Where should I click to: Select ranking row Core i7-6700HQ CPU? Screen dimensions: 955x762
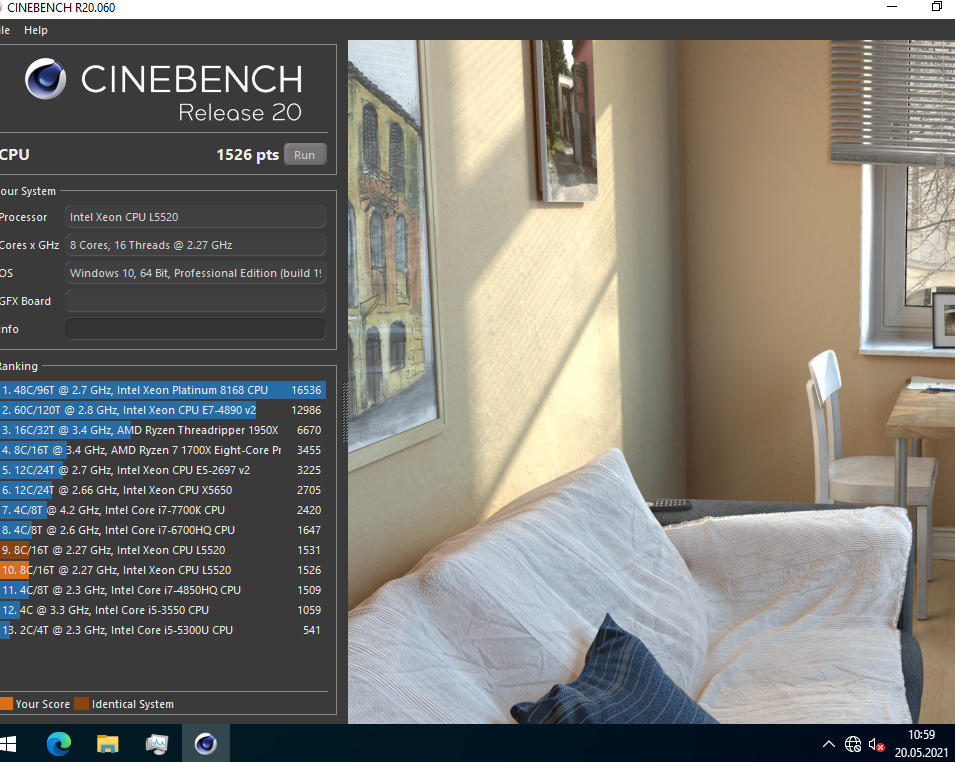pos(163,530)
